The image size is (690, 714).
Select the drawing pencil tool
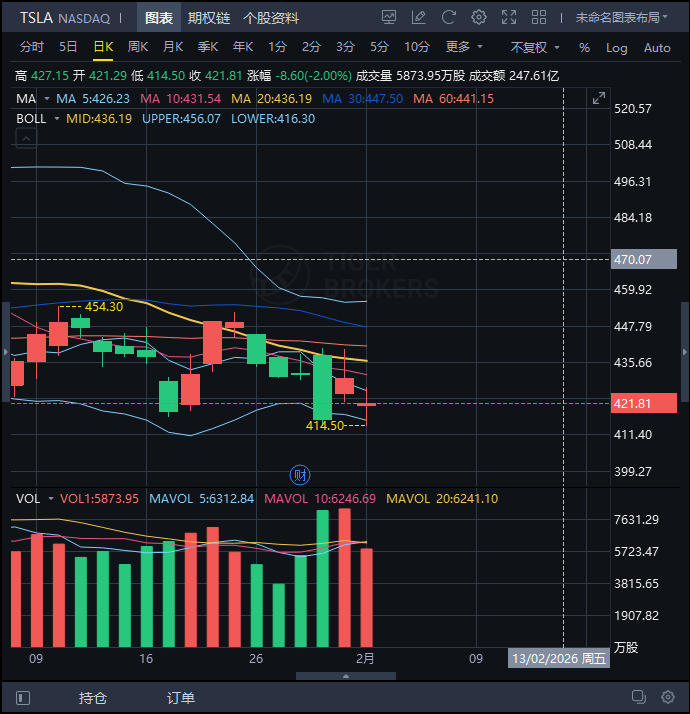click(419, 18)
